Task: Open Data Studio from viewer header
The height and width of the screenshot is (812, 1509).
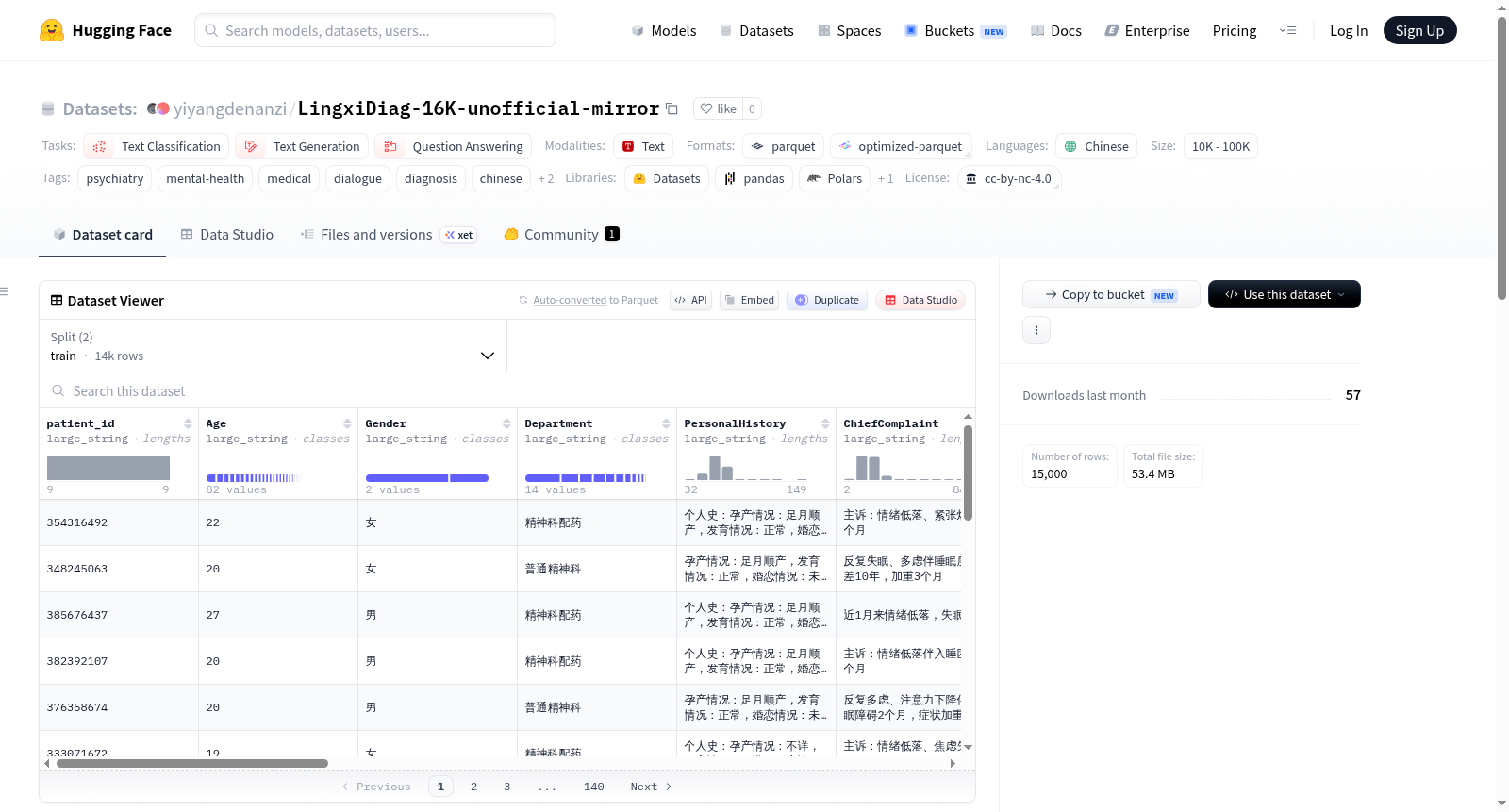Action: 920,300
